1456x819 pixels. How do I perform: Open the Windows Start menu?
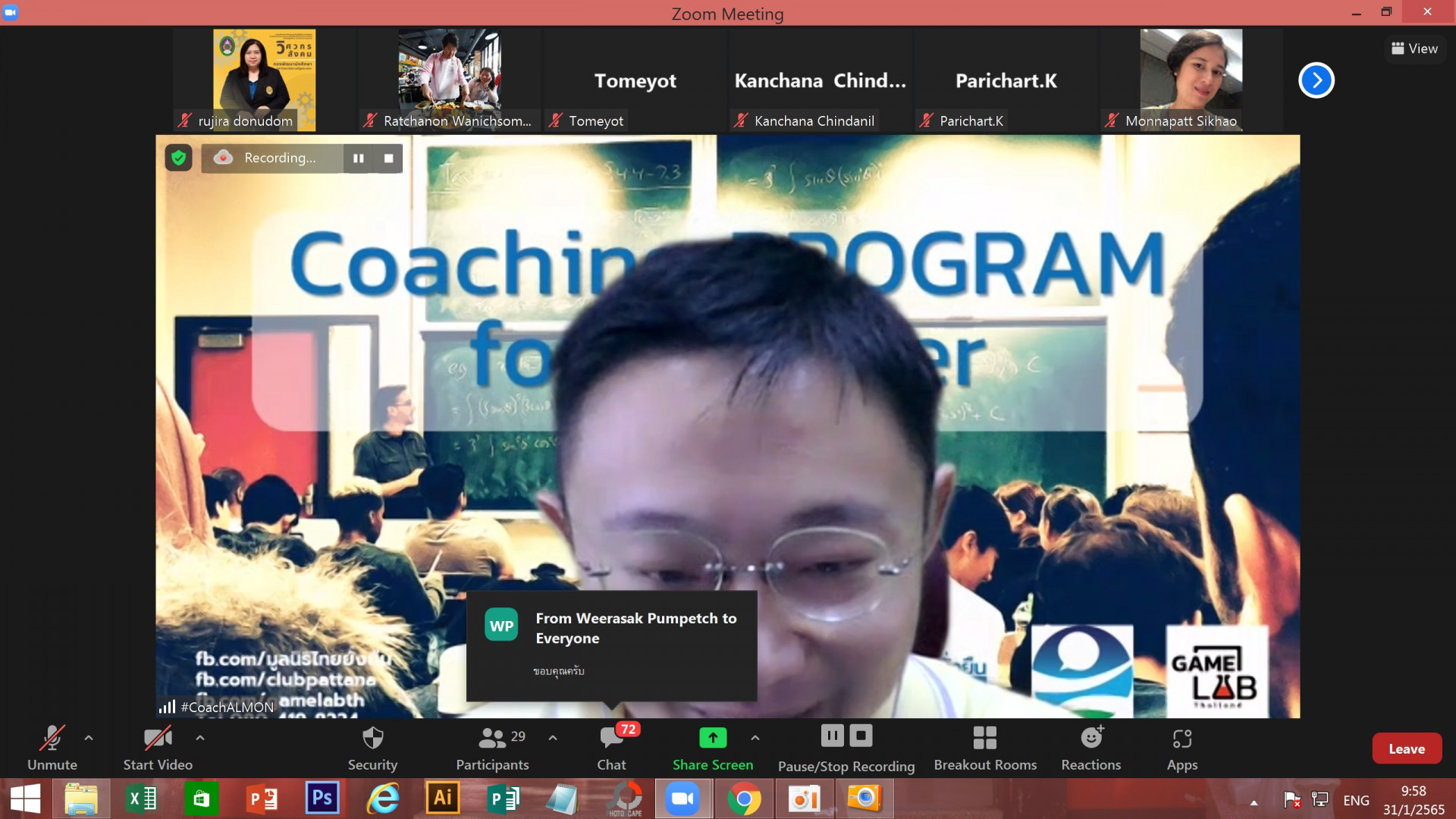click(25, 799)
